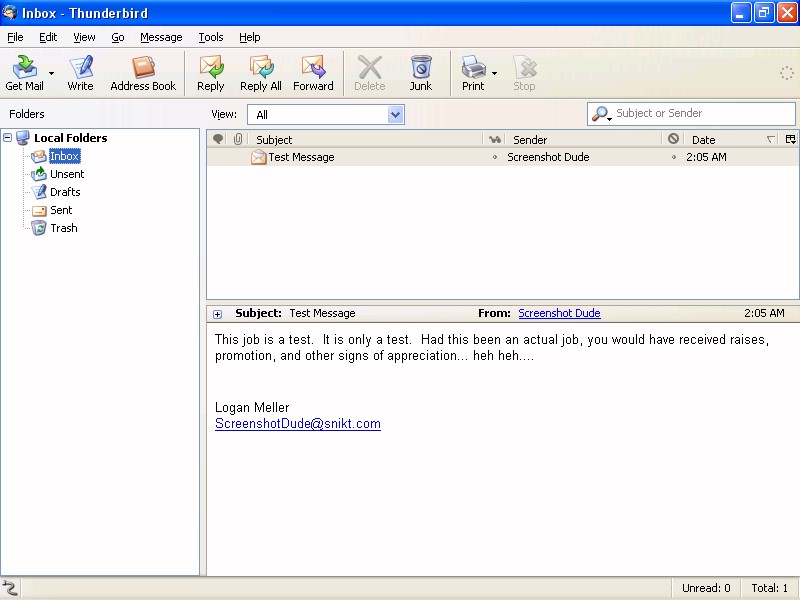This screenshot has height=600, width=800.
Task: Open the ScreenshotDude@snikt.com email link
Action: (x=297, y=423)
